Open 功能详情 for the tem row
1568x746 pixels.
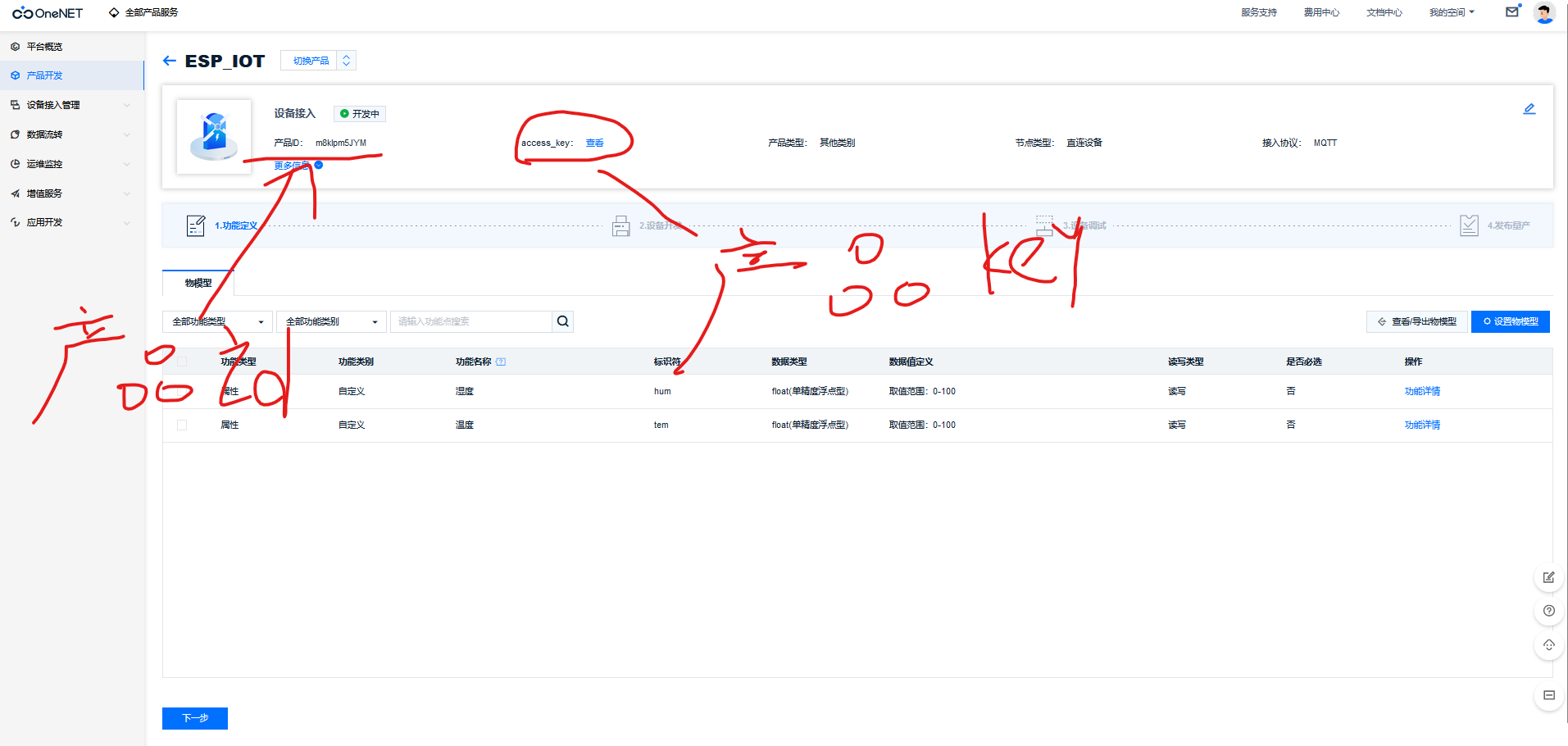(x=1422, y=425)
